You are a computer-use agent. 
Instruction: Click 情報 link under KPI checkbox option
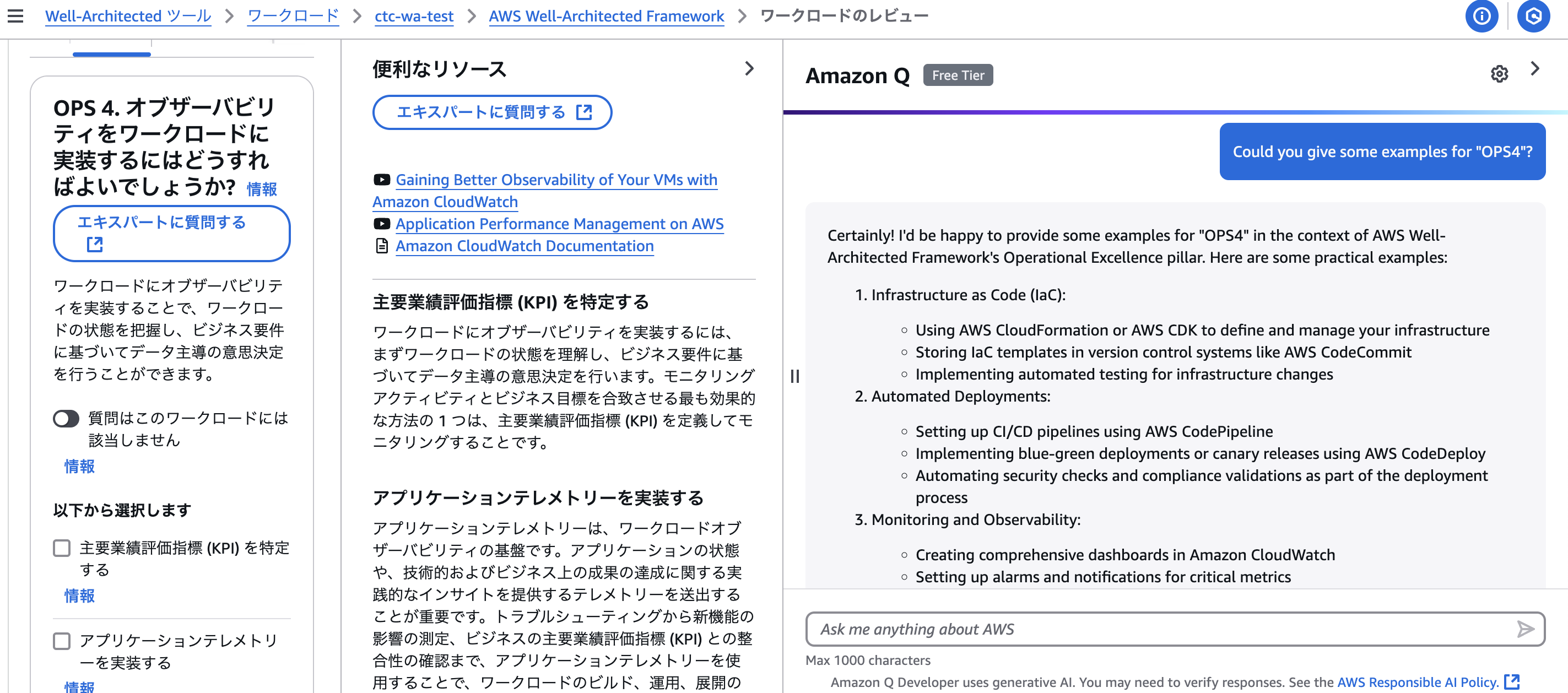tap(80, 595)
